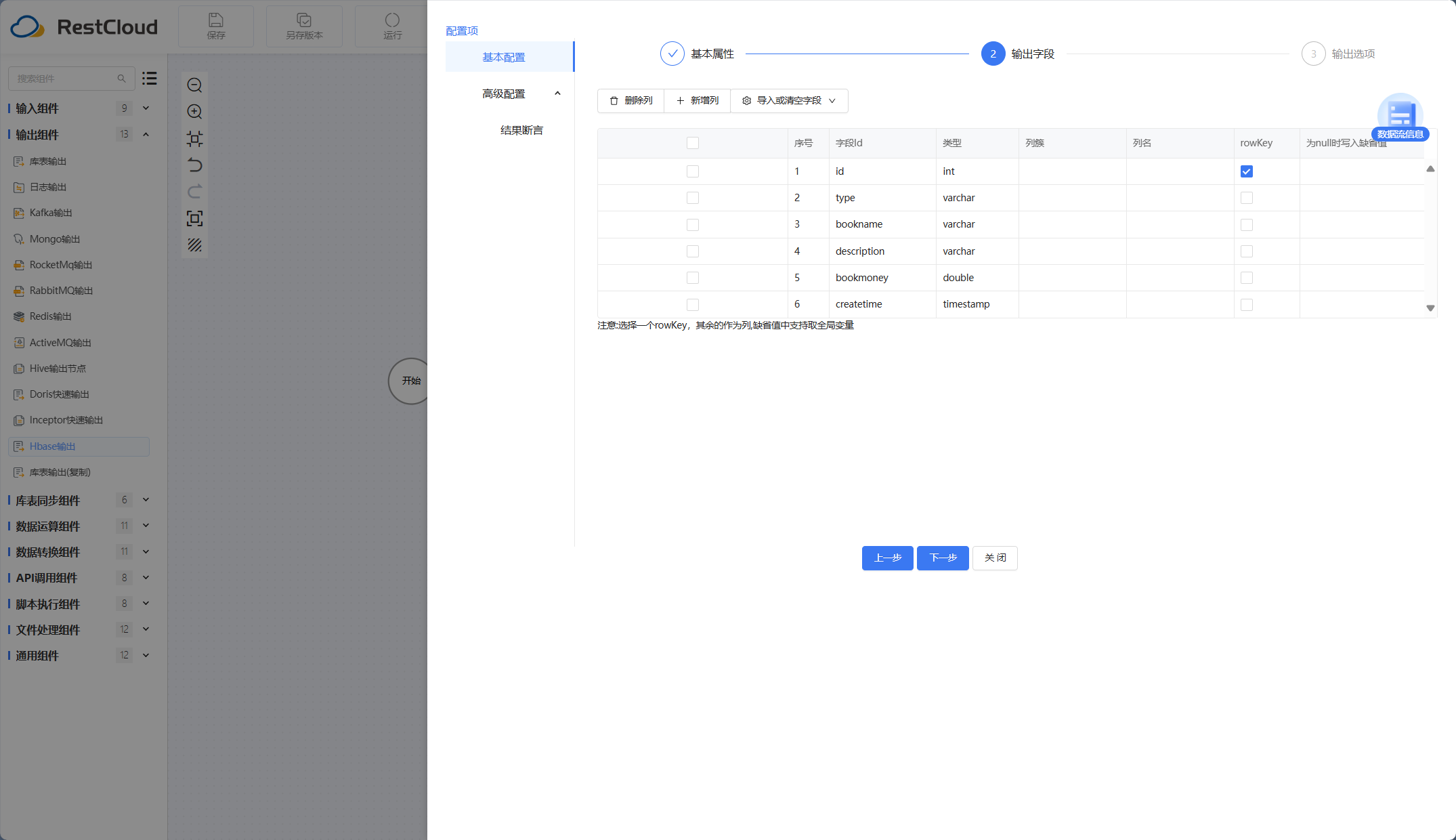Click the table scrollbar down arrow
Viewport: 1456px width, 840px height.
click(1430, 308)
